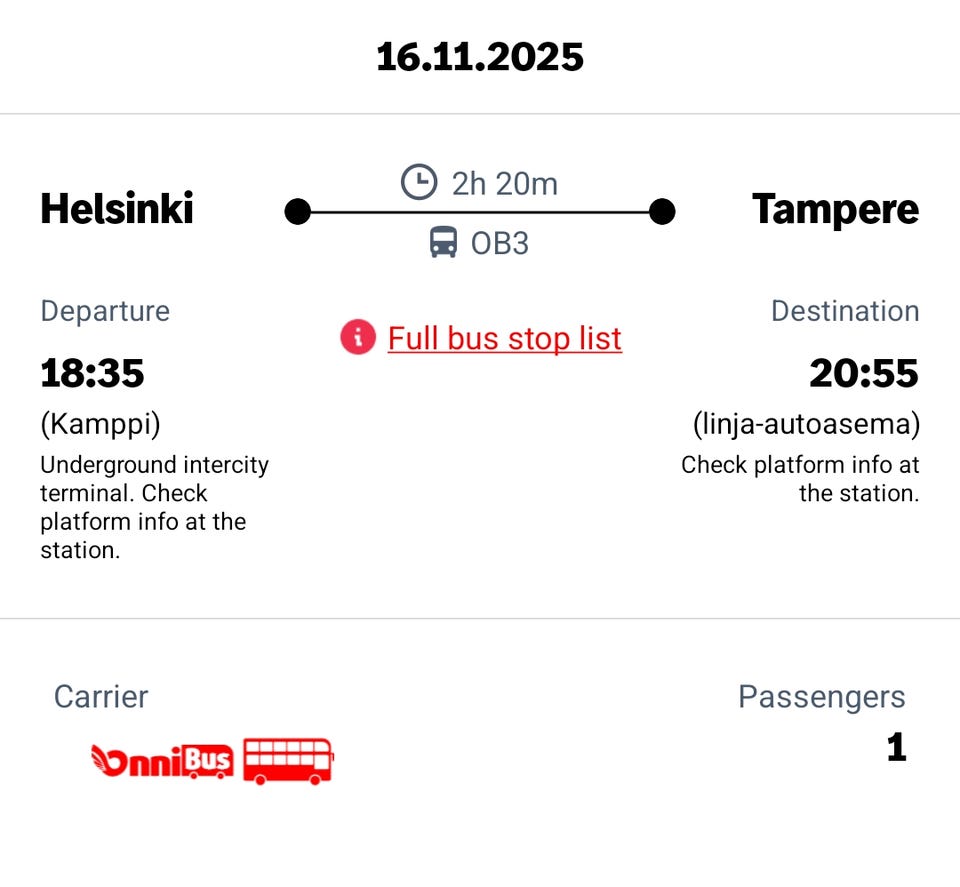Screen dimensions: 960x887
Task: Open the Full bus stop list link
Action: [505, 338]
